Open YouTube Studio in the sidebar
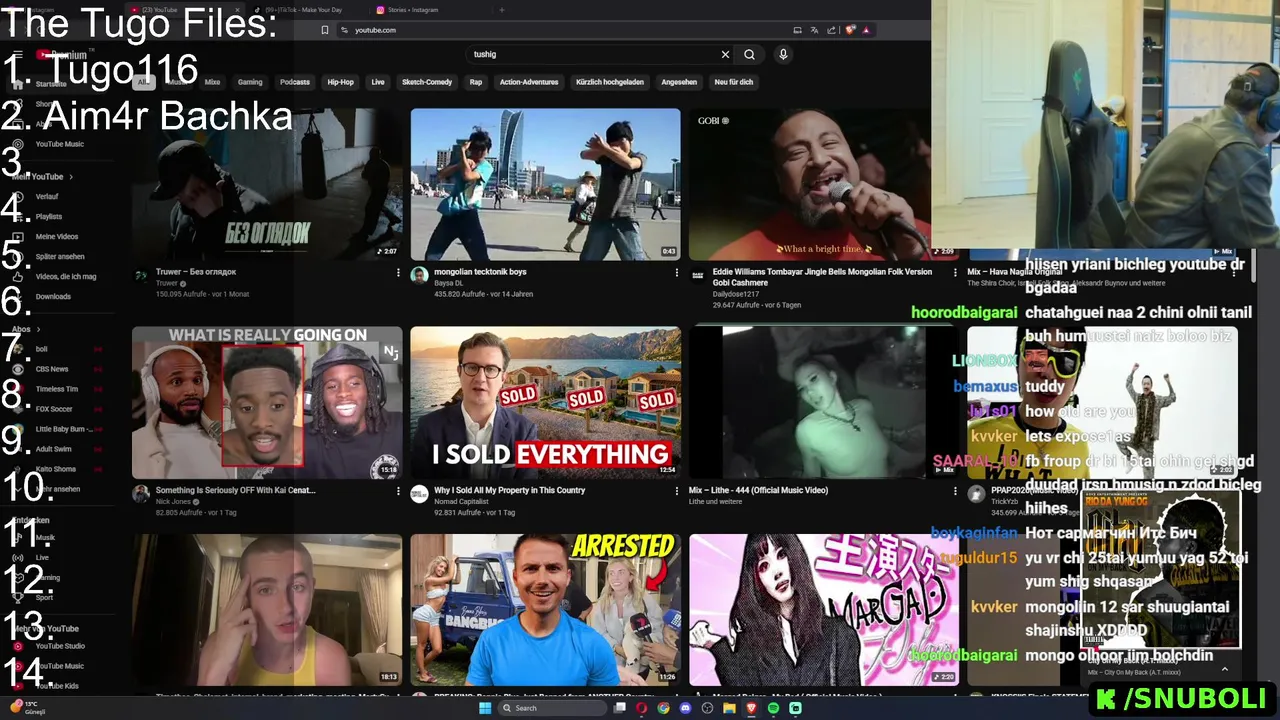The width and height of the screenshot is (1280, 720). (60, 646)
